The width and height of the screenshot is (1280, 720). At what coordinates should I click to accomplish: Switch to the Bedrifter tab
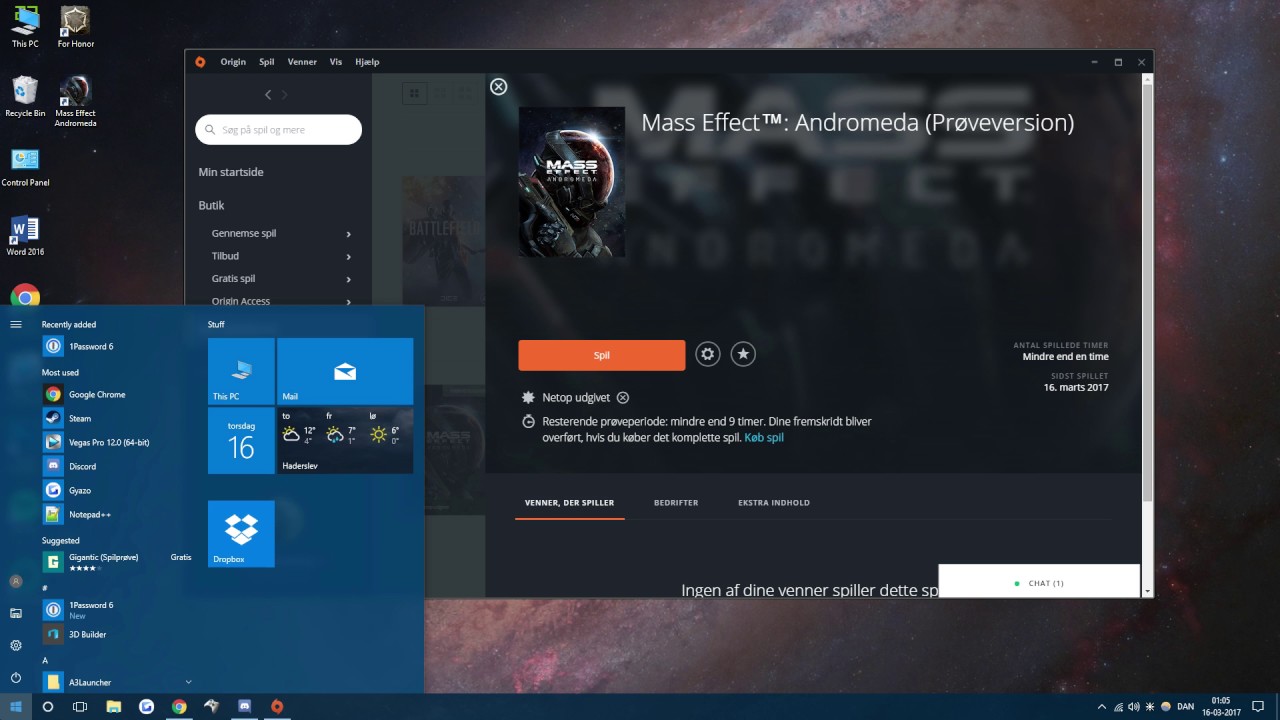point(676,503)
